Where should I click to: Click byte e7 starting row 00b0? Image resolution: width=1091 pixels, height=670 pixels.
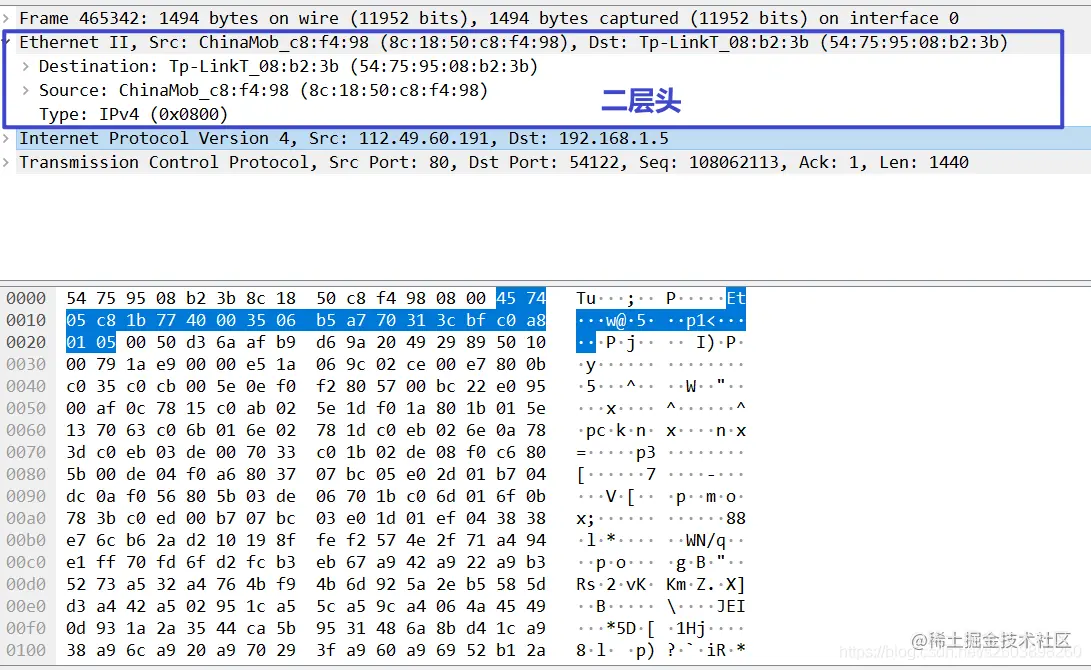point(76,541)
